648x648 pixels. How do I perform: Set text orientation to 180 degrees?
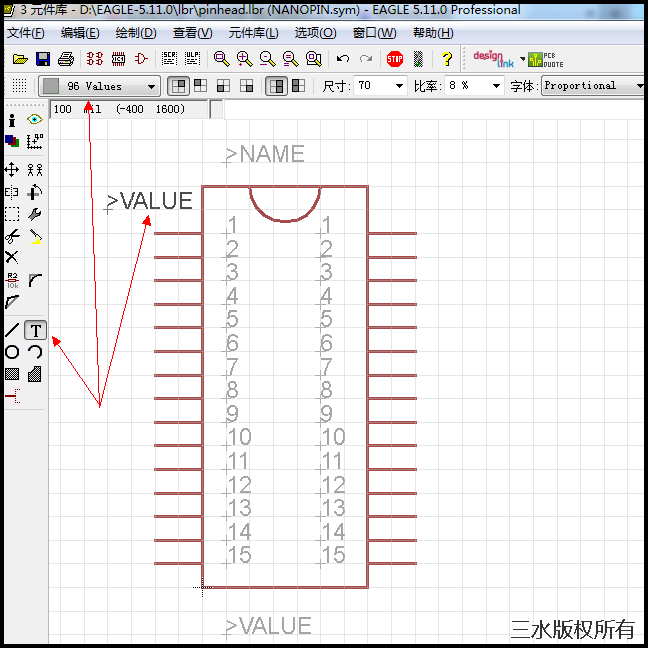point(224,86)
